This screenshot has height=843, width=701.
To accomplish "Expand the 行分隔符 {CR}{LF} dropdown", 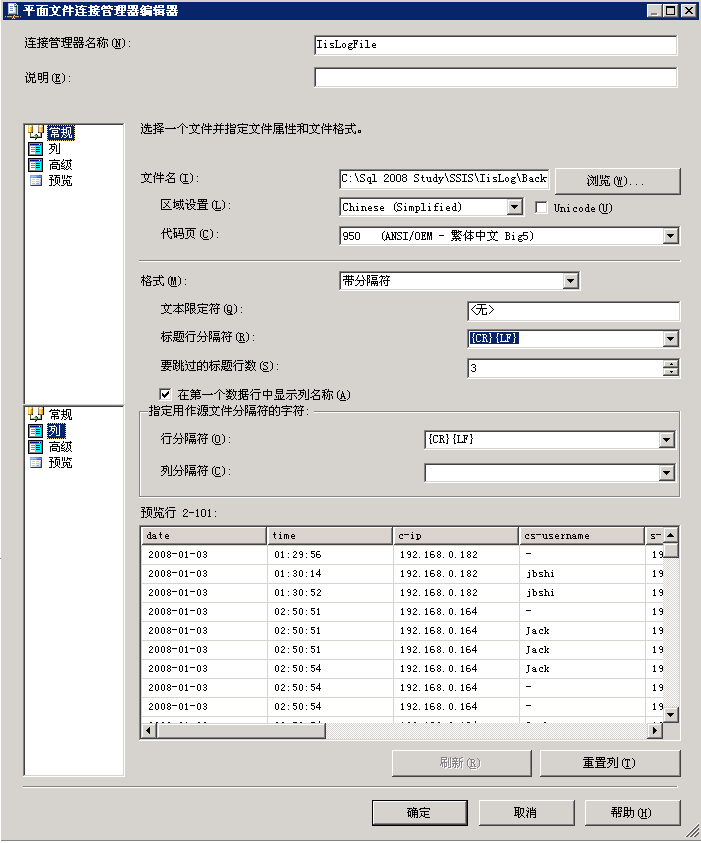I will click(667, 440).
